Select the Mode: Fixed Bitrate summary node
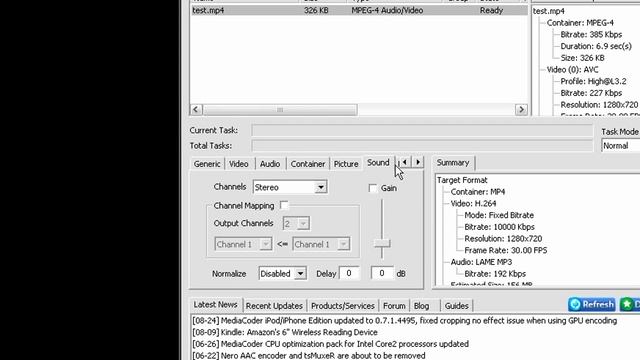The image size is (640, 360). (499, 215)
